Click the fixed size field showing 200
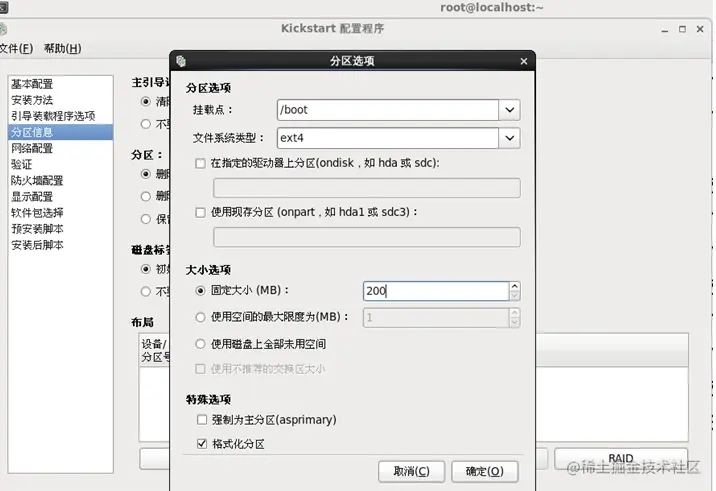The height and width of the screenshot is (491, 716). [x=436, y=291]
